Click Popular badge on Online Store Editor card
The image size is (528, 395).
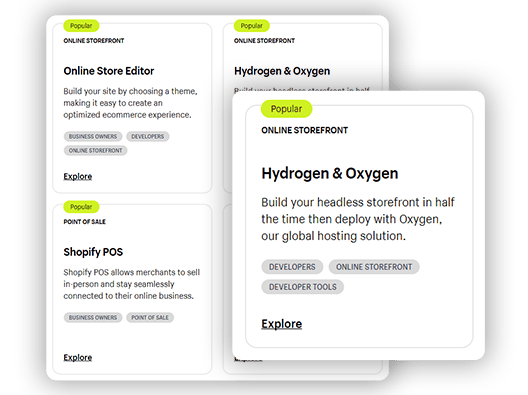coord(81,26)
